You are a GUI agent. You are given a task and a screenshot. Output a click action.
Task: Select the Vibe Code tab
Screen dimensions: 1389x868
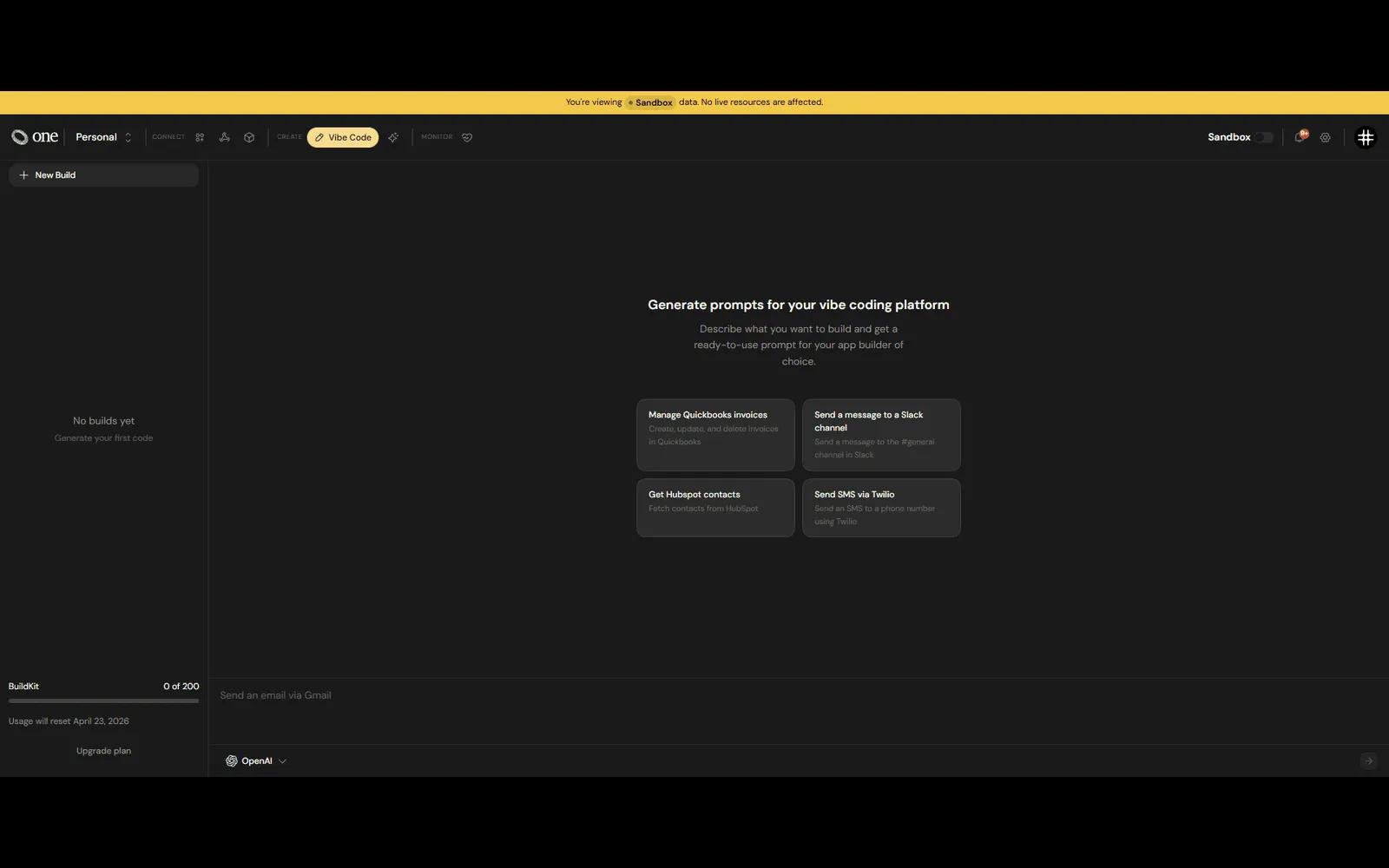(343, 137)
